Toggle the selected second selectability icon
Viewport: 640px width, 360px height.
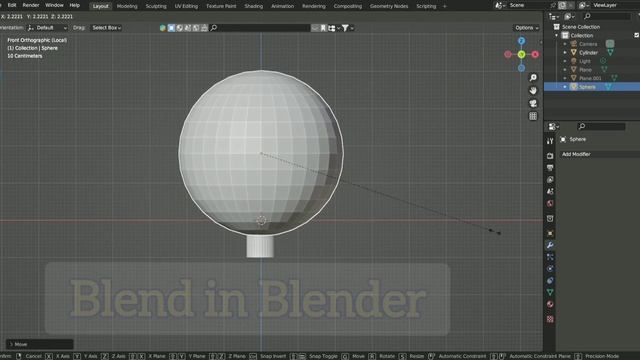pos(171,28)
